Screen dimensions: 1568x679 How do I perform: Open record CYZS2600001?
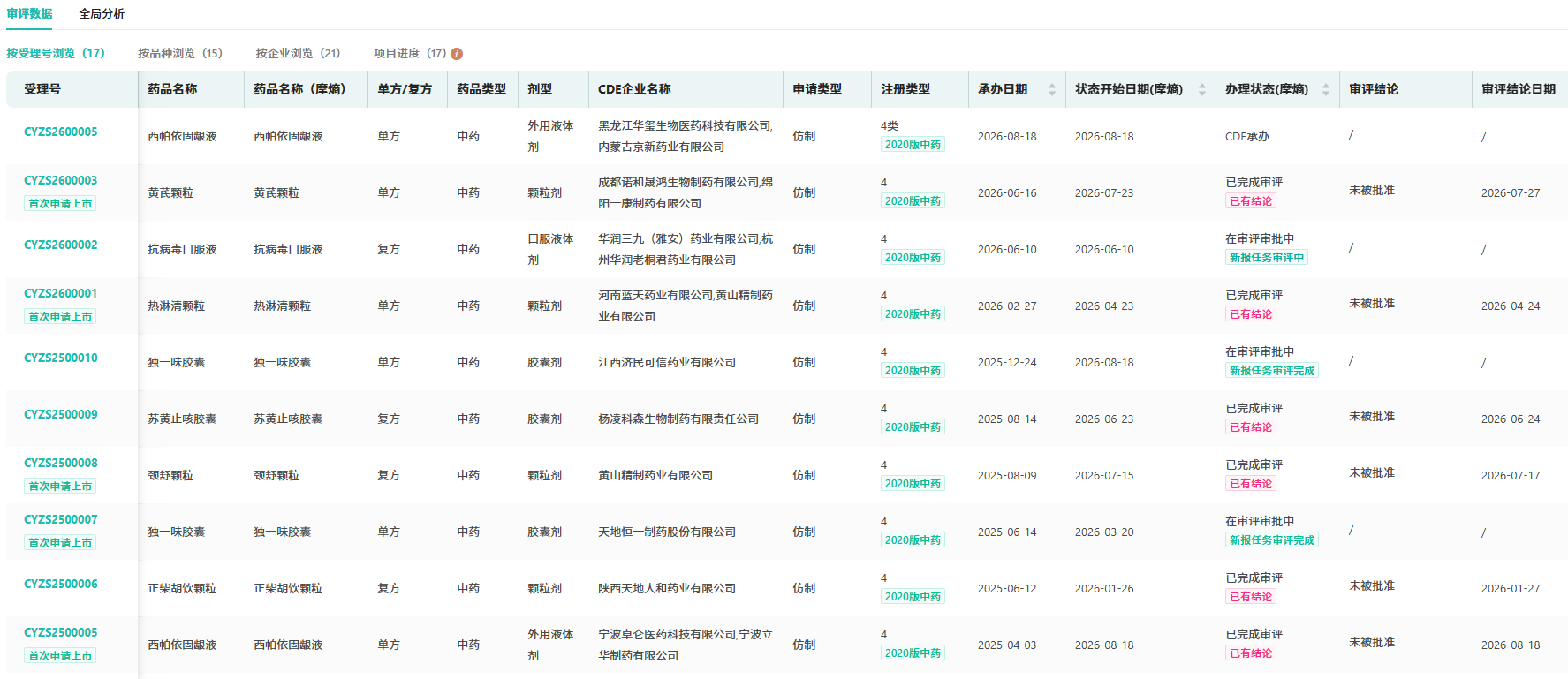tap(61, 293)
